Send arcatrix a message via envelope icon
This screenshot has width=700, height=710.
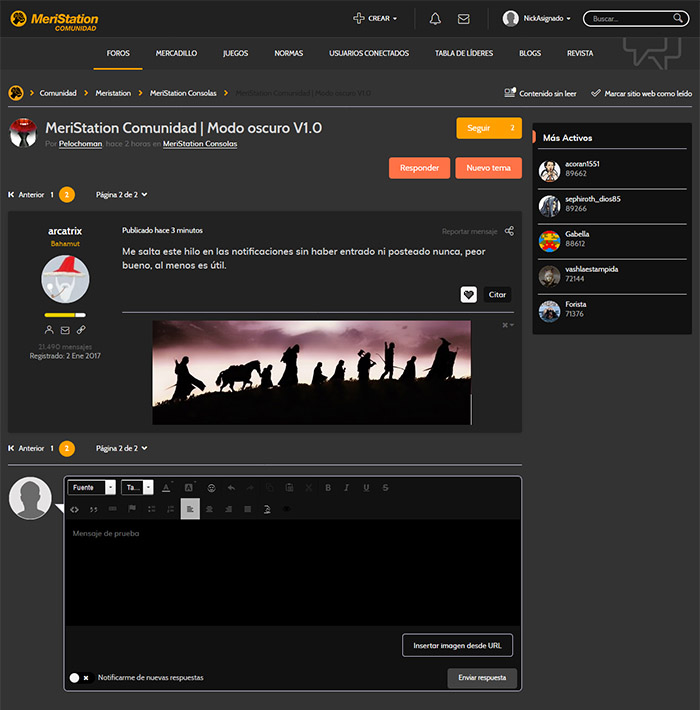coord(65,330)
